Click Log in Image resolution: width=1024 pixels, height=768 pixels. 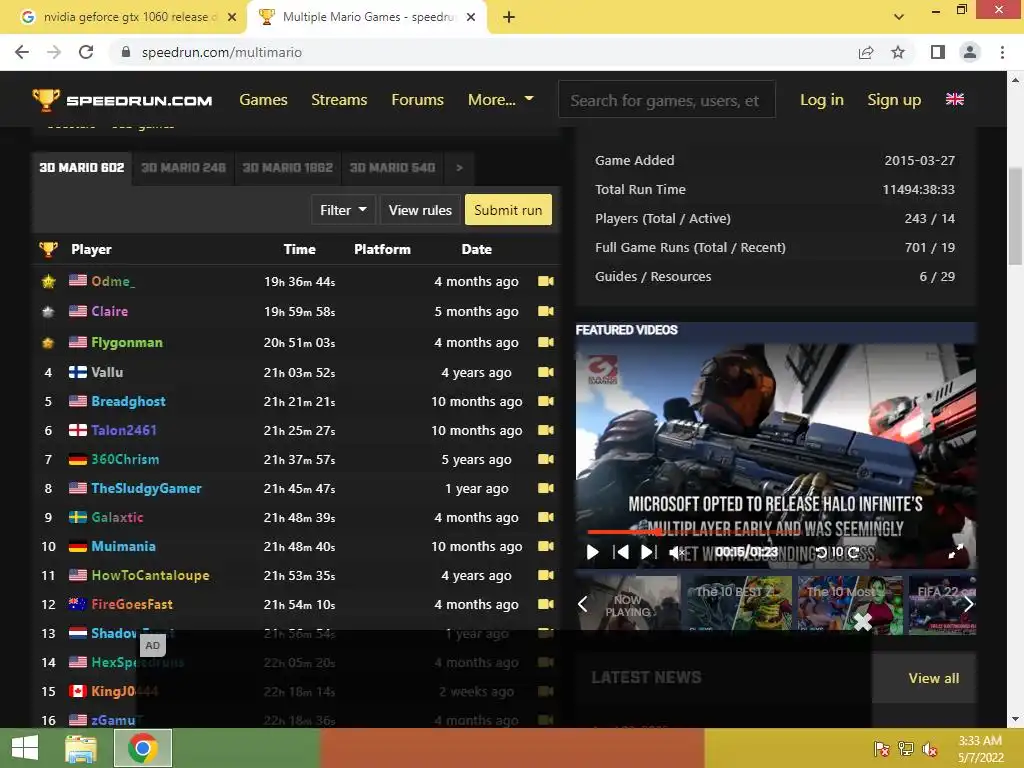[x=822, y=100]
